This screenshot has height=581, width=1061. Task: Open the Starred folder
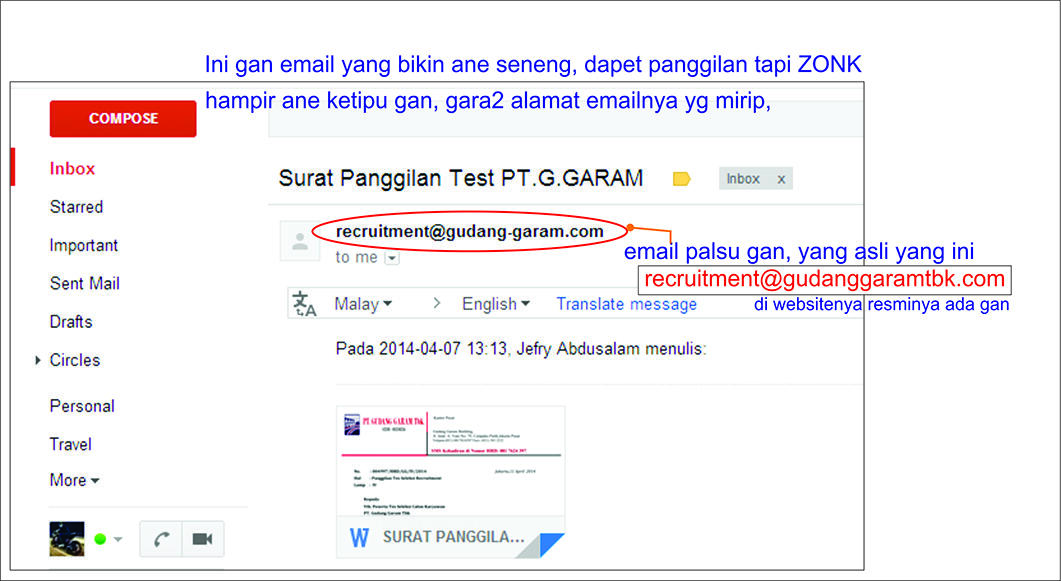pyautogui.click(x=76, y=207)
